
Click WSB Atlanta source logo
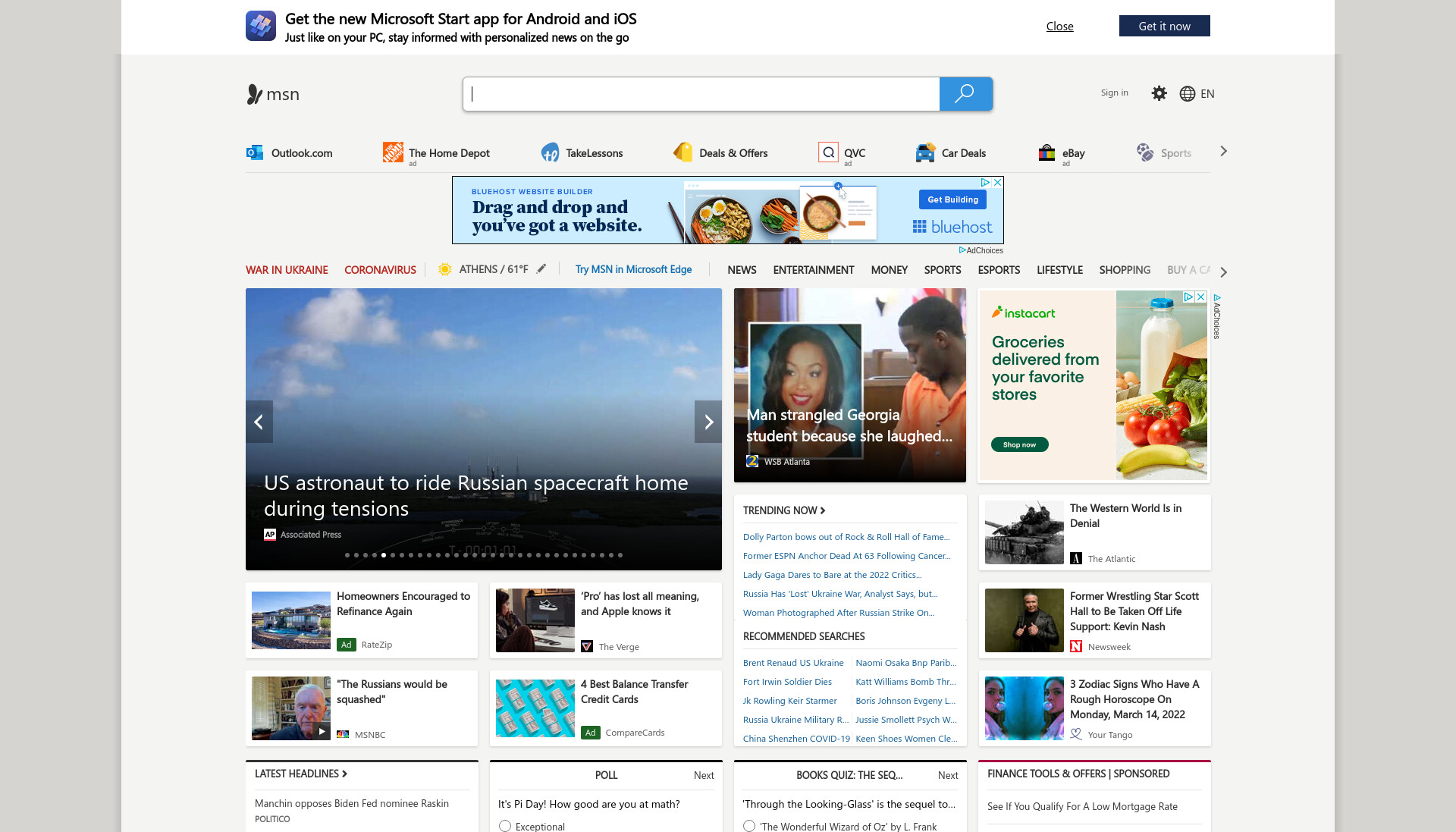tap(752, 461)
